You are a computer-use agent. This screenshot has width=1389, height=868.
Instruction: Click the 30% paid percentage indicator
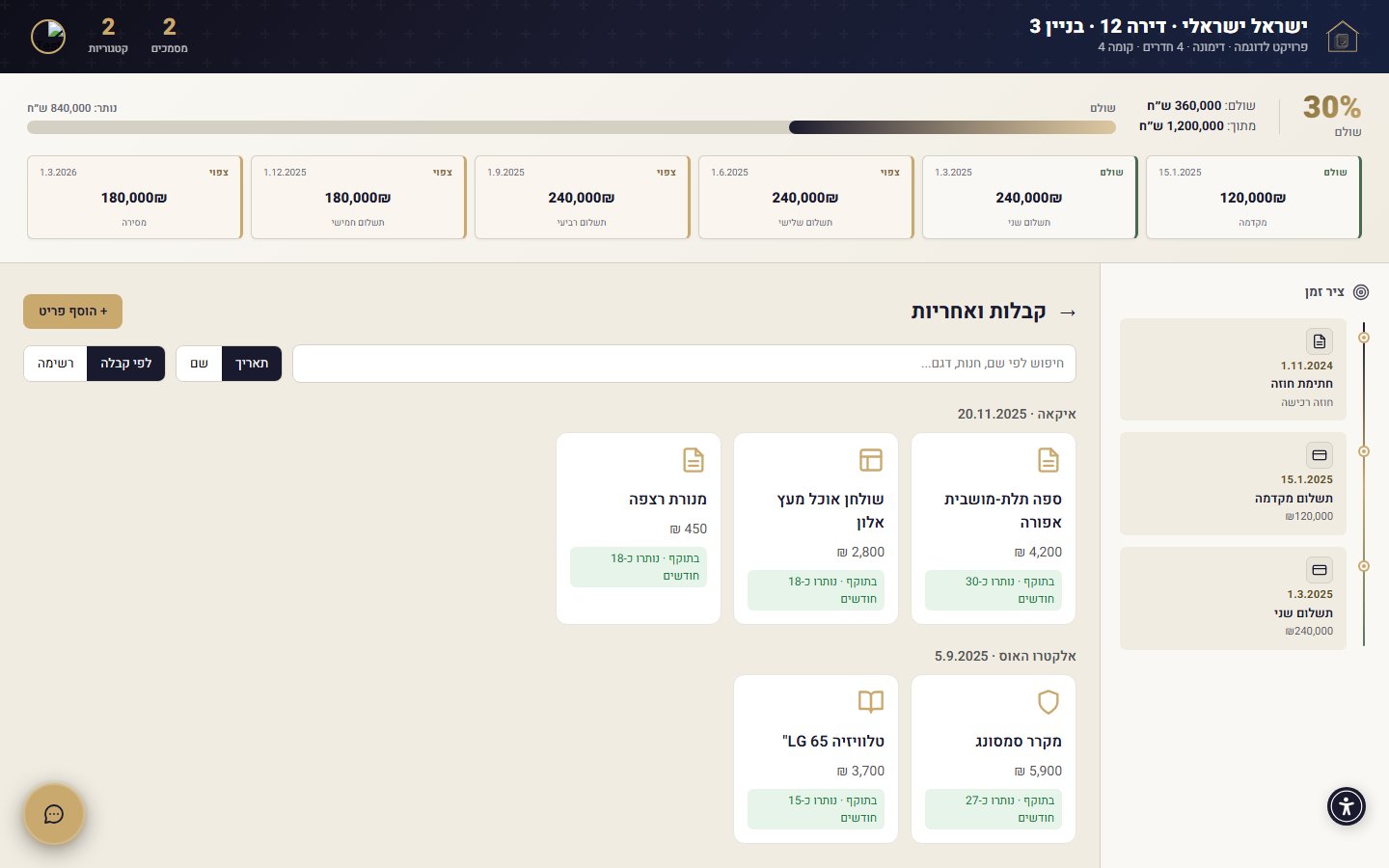coord(1332,115)
